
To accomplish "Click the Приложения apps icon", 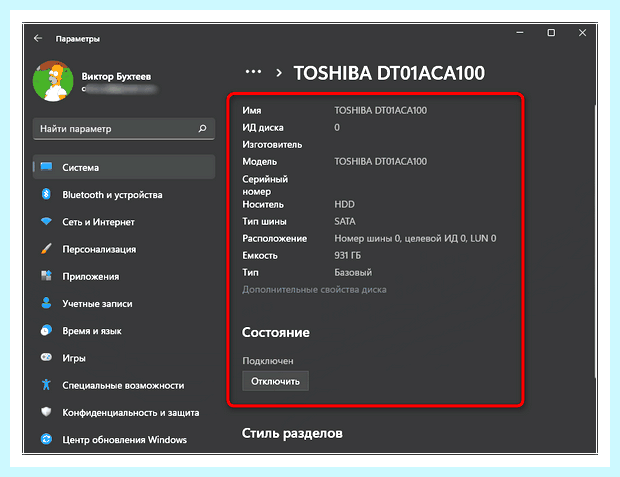I will (x=46, y=276).
